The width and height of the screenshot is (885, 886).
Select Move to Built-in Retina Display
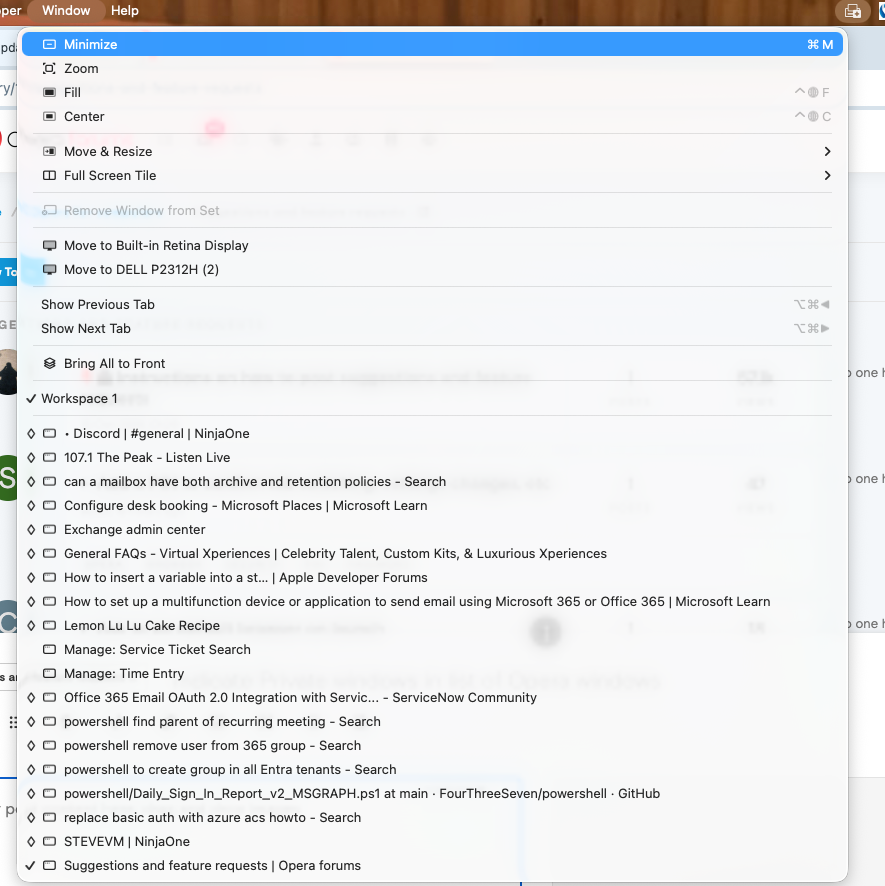click(x=432, y=245)
